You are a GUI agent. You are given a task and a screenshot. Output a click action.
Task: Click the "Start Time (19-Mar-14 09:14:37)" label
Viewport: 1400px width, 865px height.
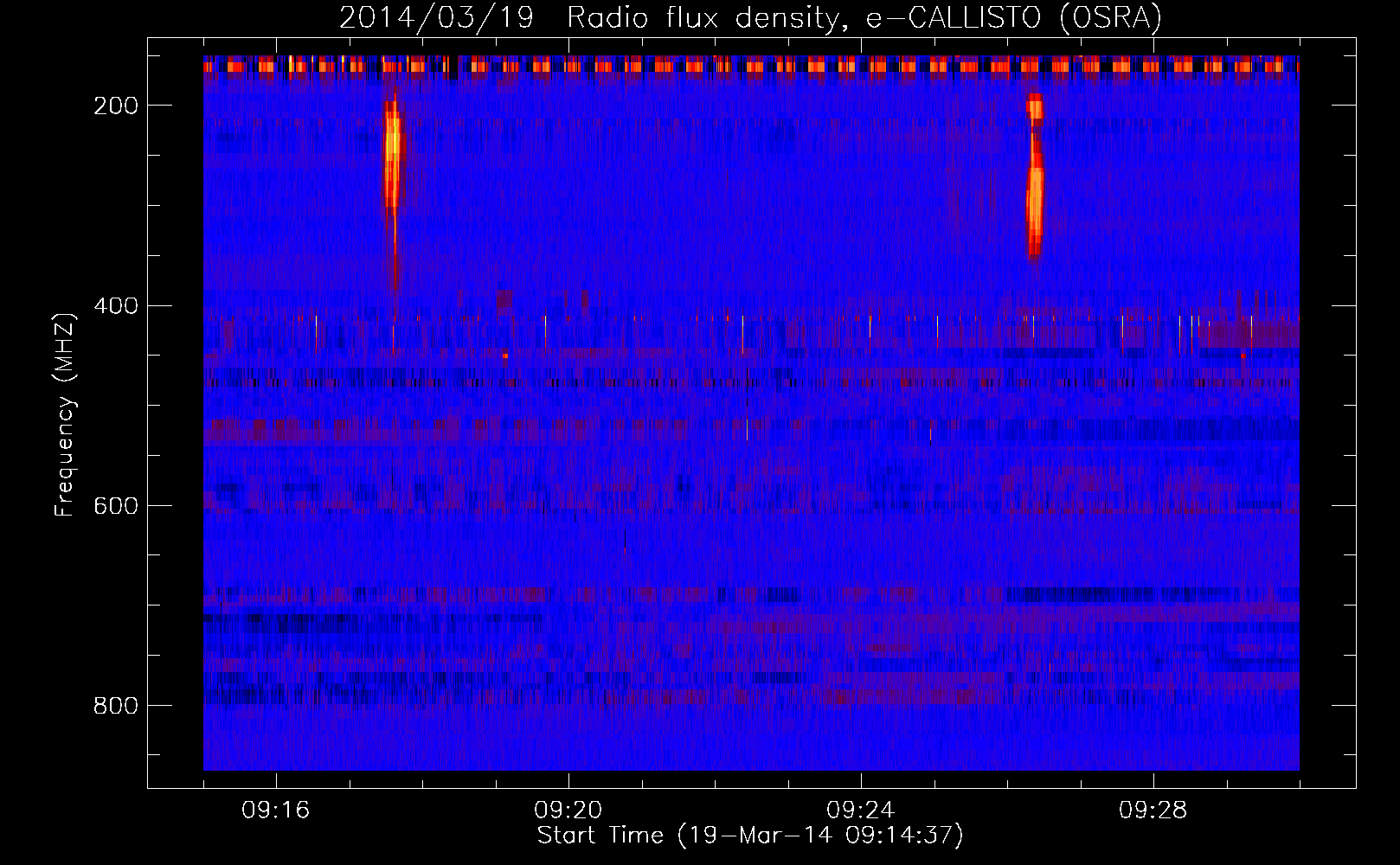[750, 836]
